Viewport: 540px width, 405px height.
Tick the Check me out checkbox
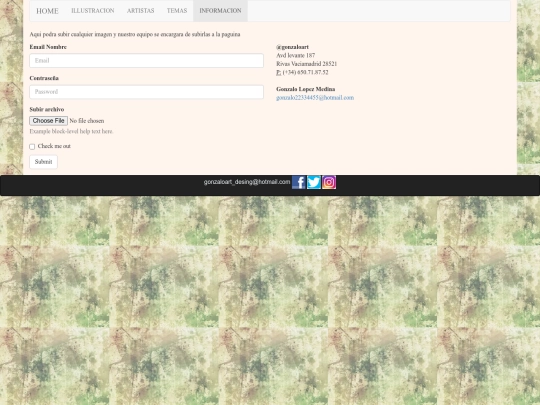click(32, 147)
